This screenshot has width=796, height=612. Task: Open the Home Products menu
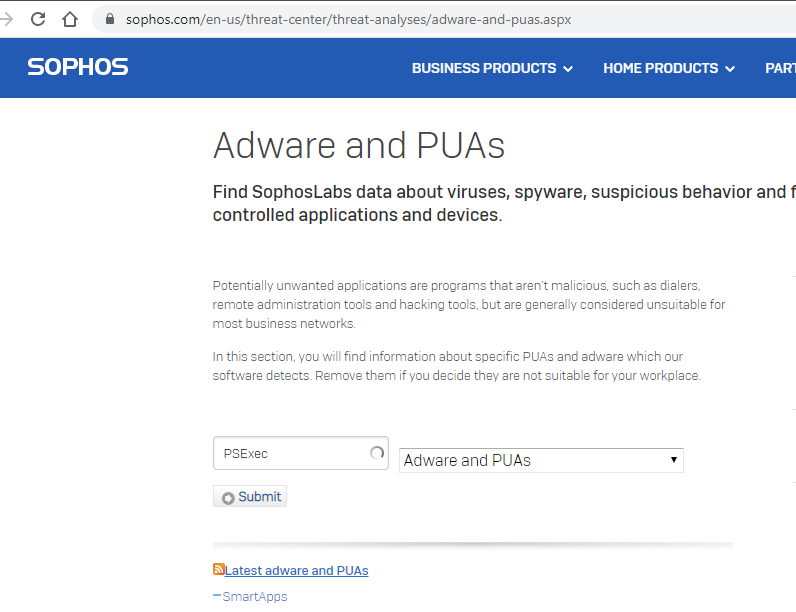(x=669, y=68)
